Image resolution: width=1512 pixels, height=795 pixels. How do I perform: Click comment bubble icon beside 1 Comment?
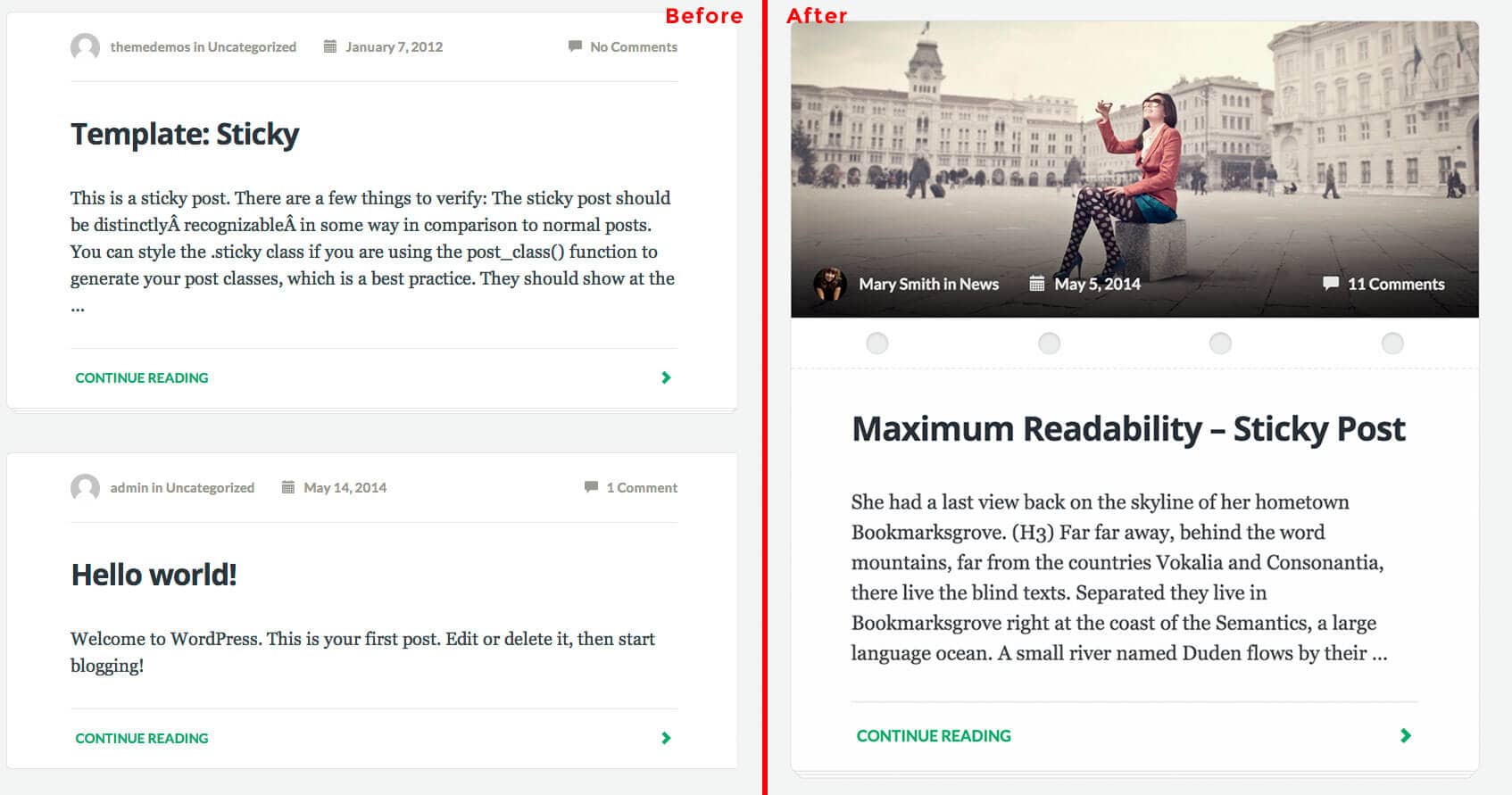591,487
